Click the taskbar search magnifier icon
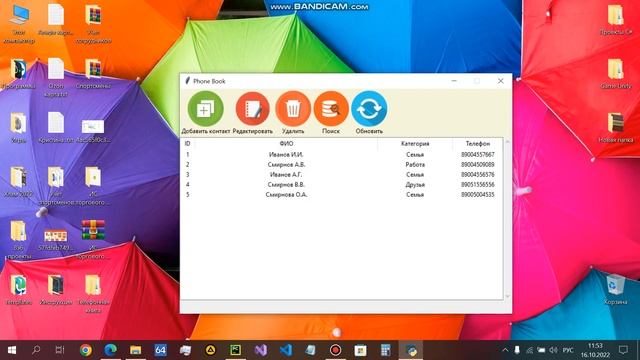640x360 pixels. click(36, 350)
